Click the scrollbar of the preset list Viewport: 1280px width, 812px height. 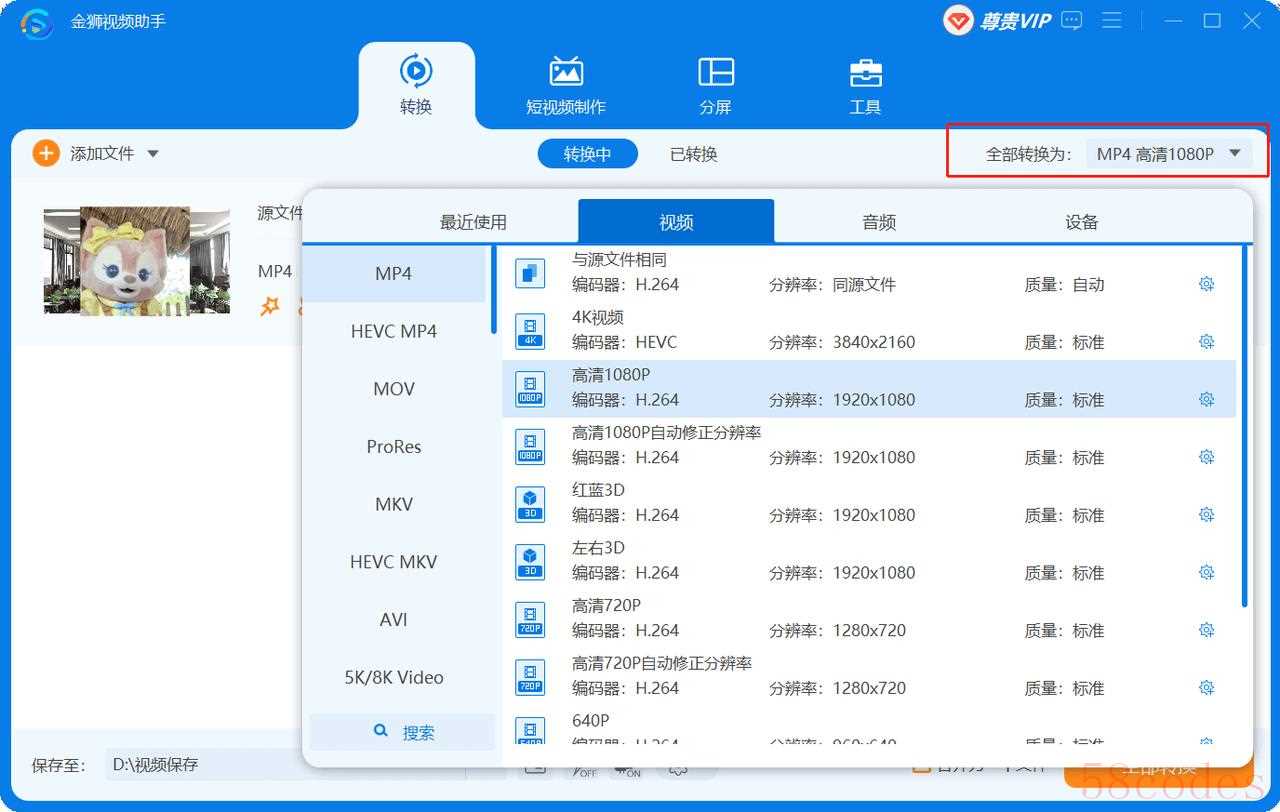coord(1244,426)
